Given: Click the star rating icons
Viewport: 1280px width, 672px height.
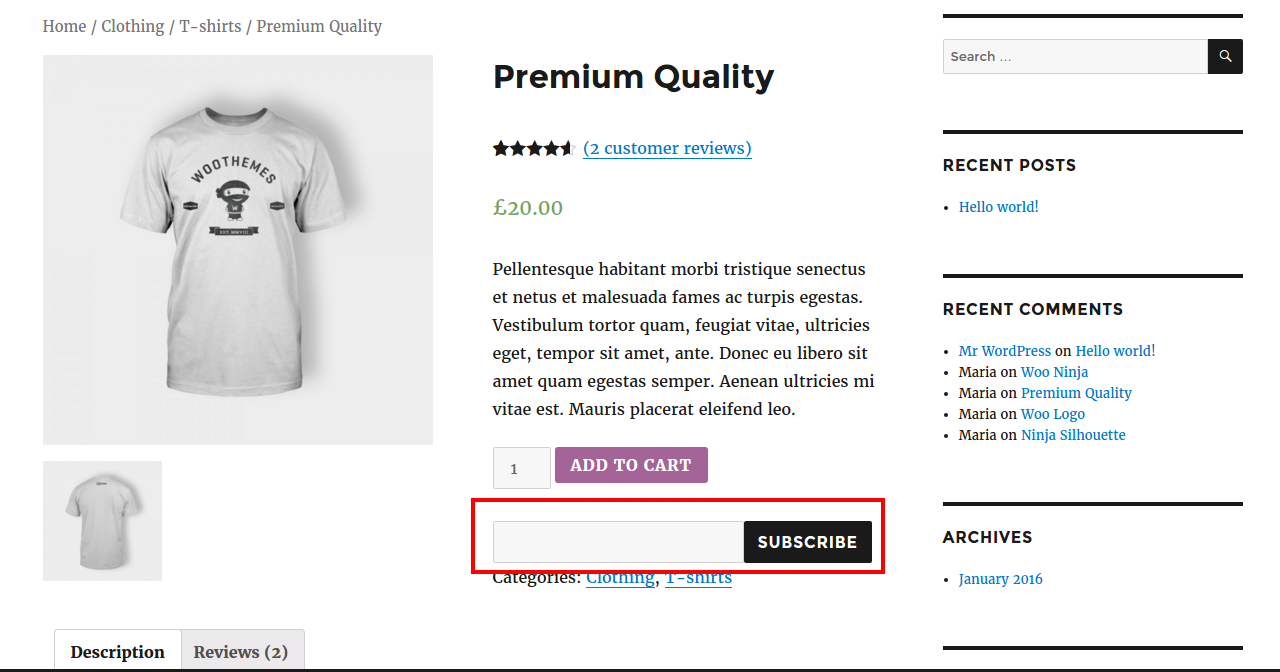Looking at the screenshot, I should tap(533, 149).
